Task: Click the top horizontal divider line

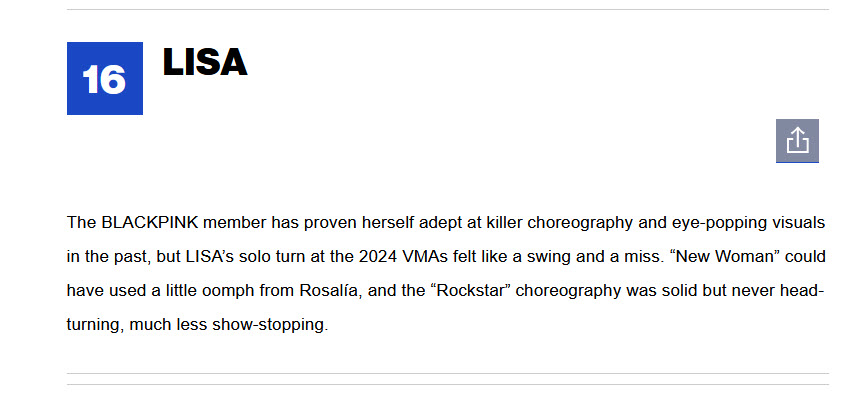Action: tap(448, 9)
